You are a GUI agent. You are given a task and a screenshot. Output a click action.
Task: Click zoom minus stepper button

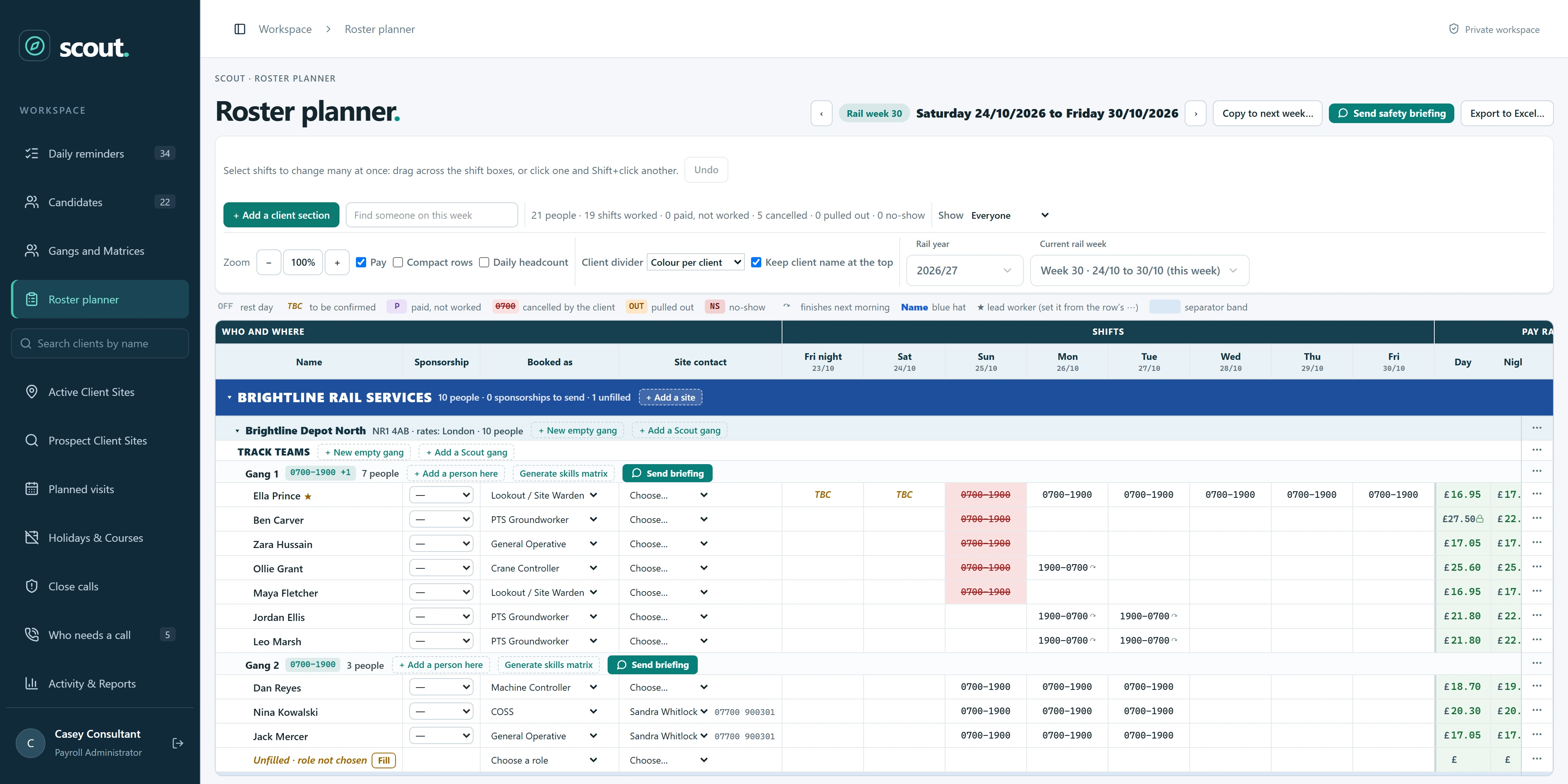coord(269,262)
